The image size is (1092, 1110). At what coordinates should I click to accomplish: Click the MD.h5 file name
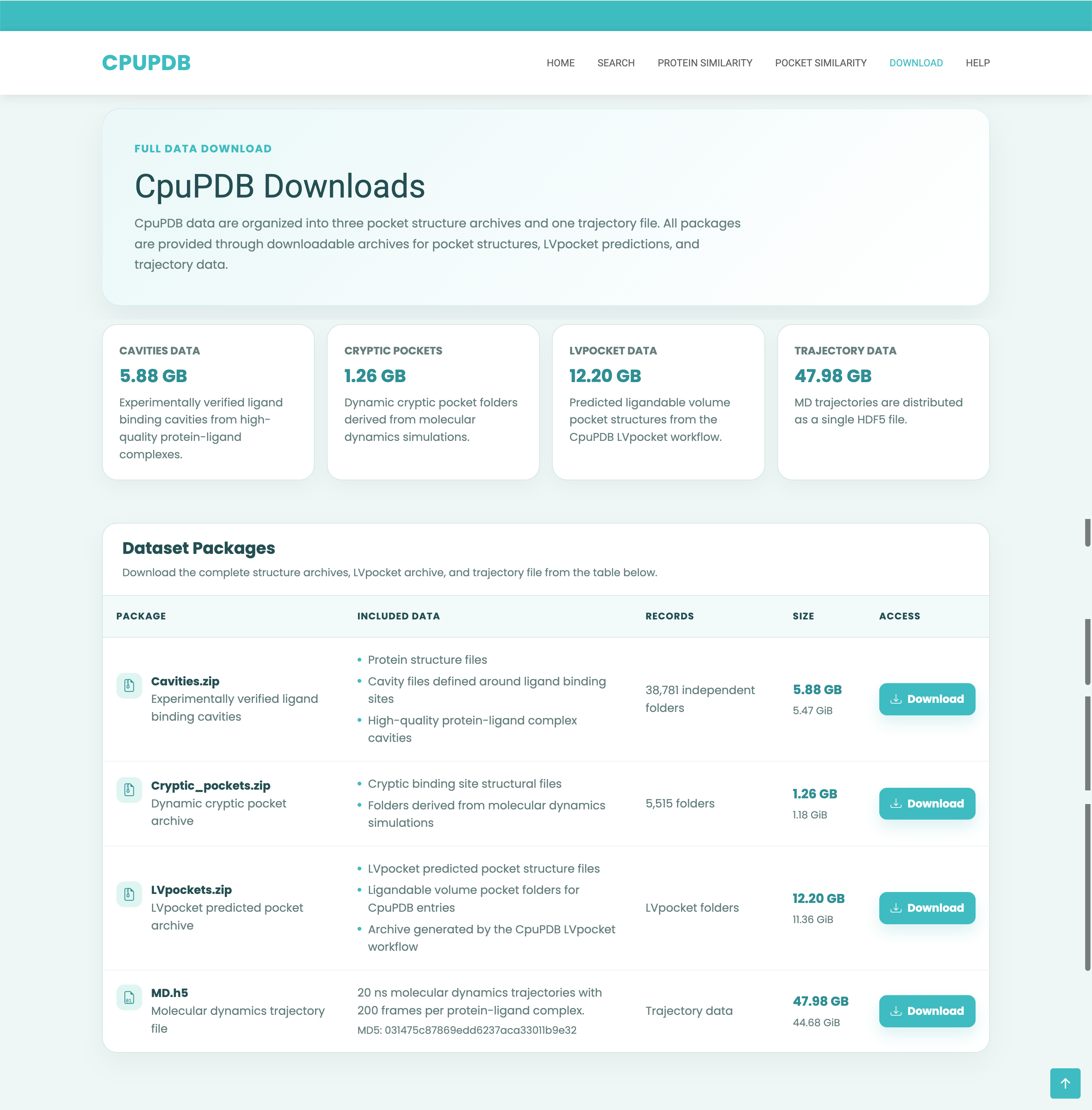pos(170,993)
